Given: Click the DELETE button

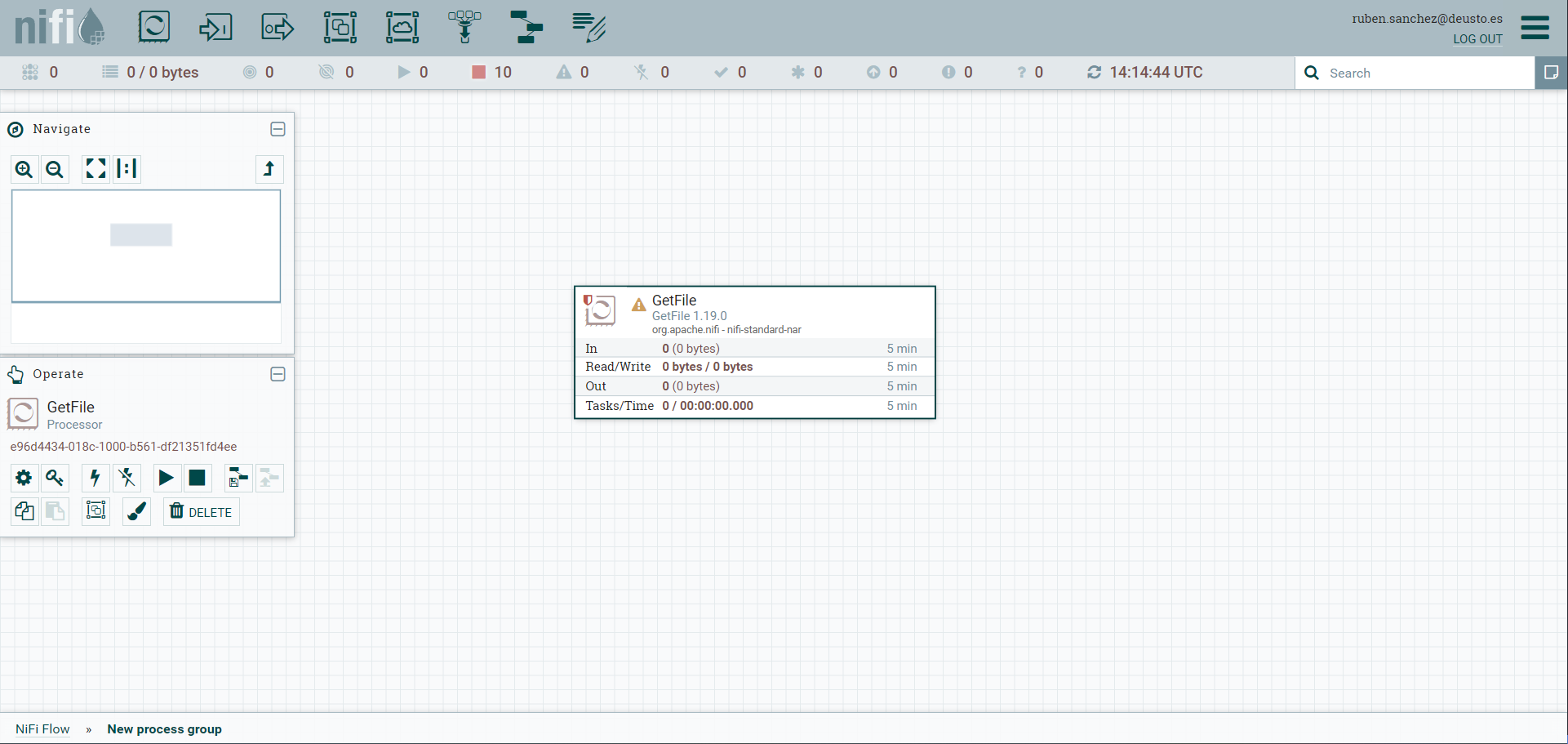Looking at the screenshot, I should pyautogui.click(x=201, y=511).
